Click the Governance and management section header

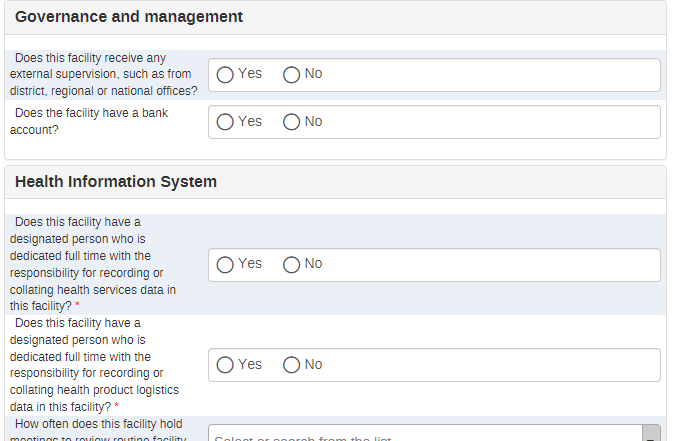(129, 17)
